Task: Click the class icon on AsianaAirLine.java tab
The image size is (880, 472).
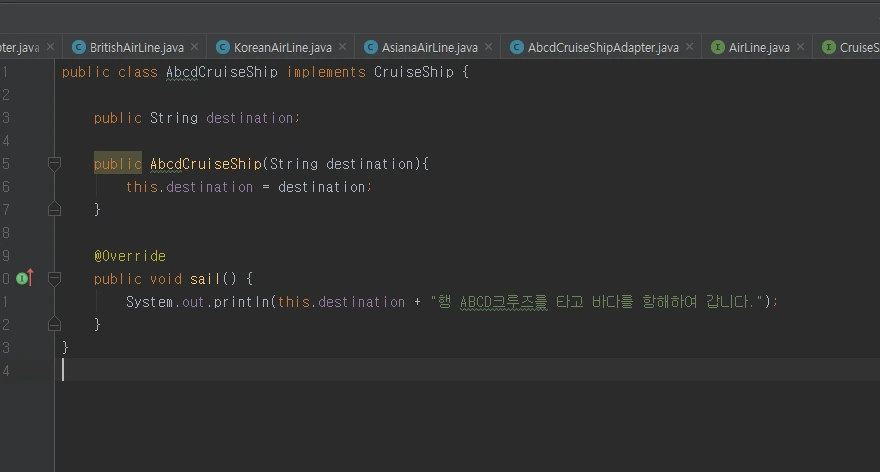Action: click(370, 47)
